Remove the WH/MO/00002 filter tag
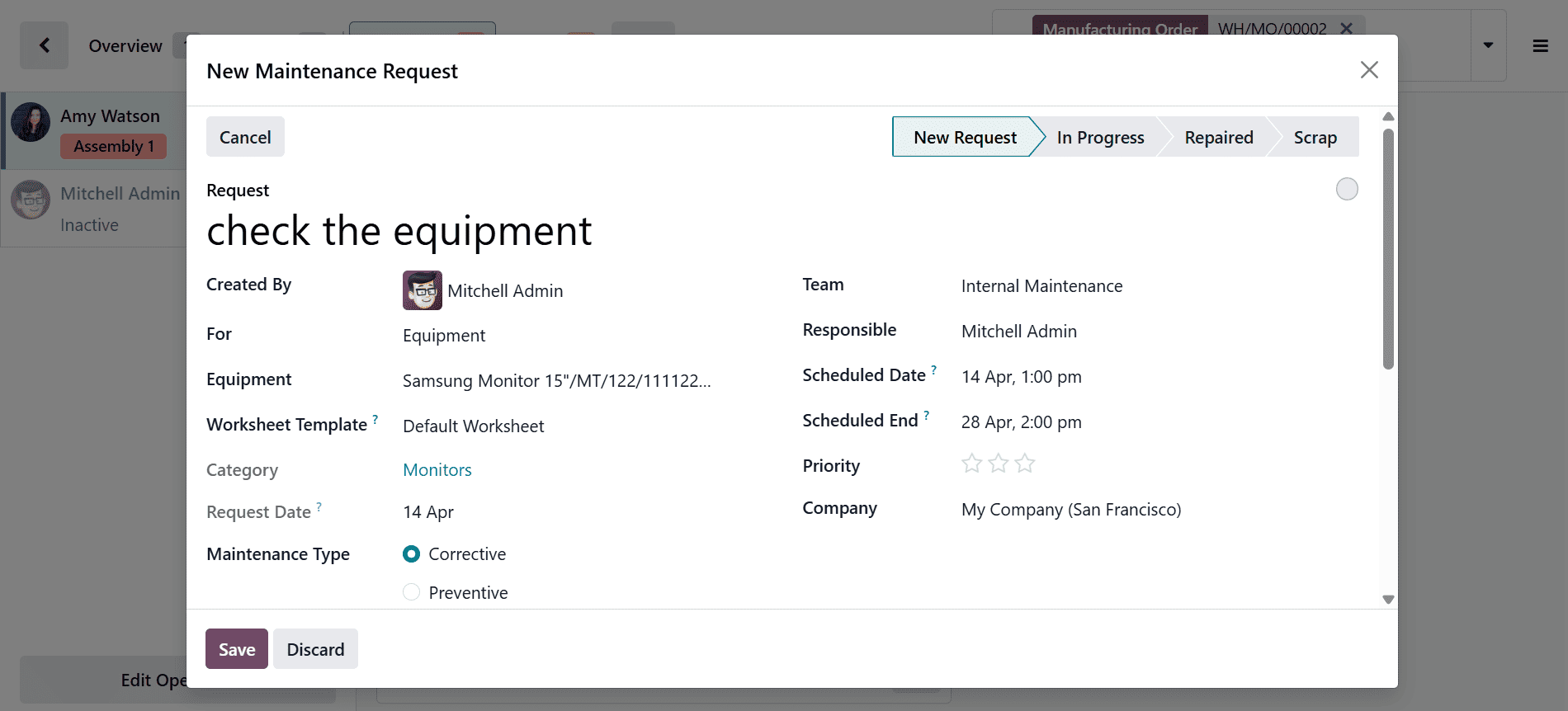Image resolution: width=1568 pixels, height=711 pixels. click(1346, 29)
